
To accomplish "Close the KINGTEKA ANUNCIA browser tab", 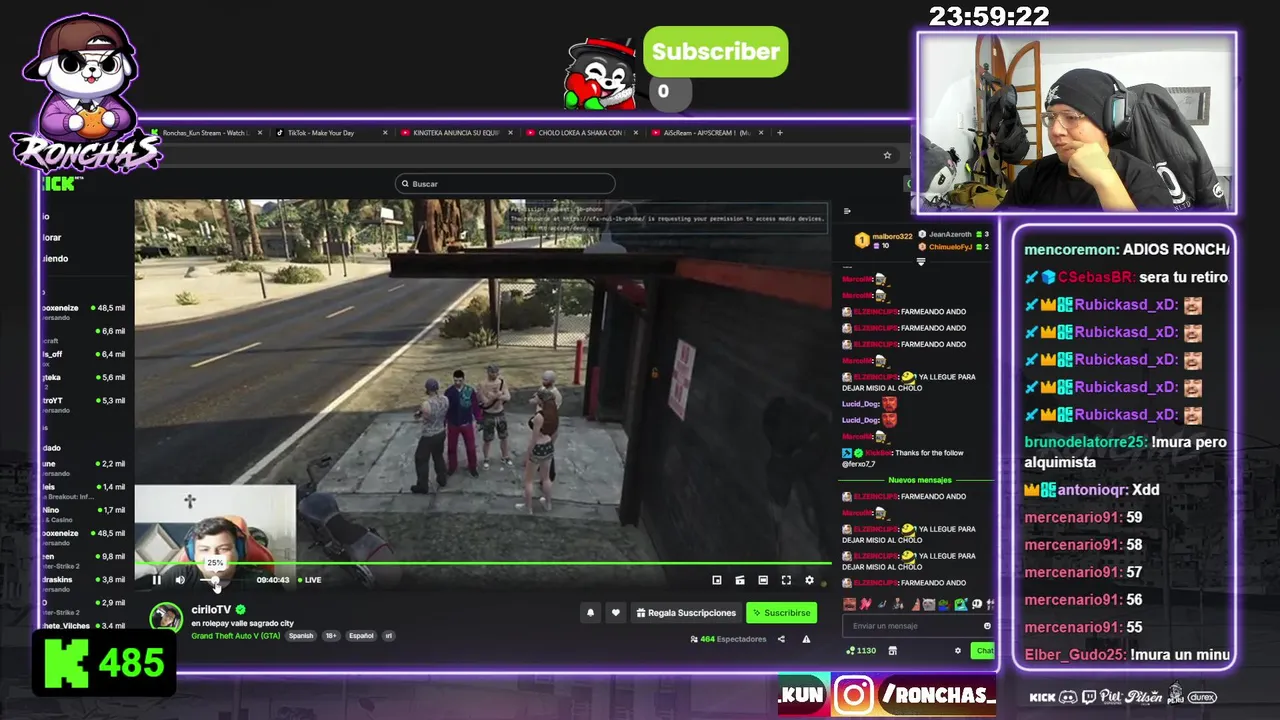I will click(x=510, y=133).
